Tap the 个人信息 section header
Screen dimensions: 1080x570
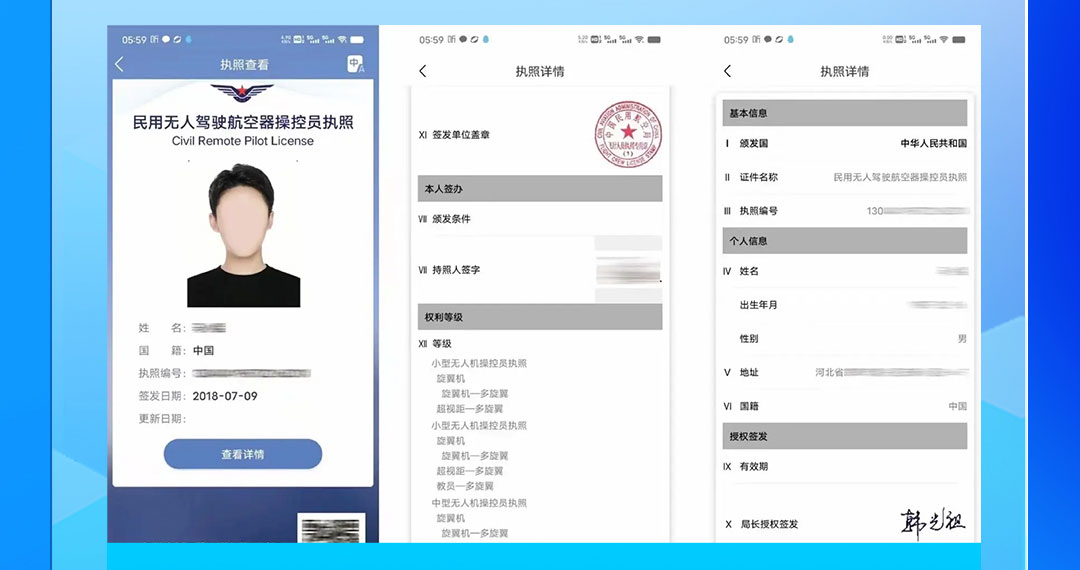click(844, 241)
